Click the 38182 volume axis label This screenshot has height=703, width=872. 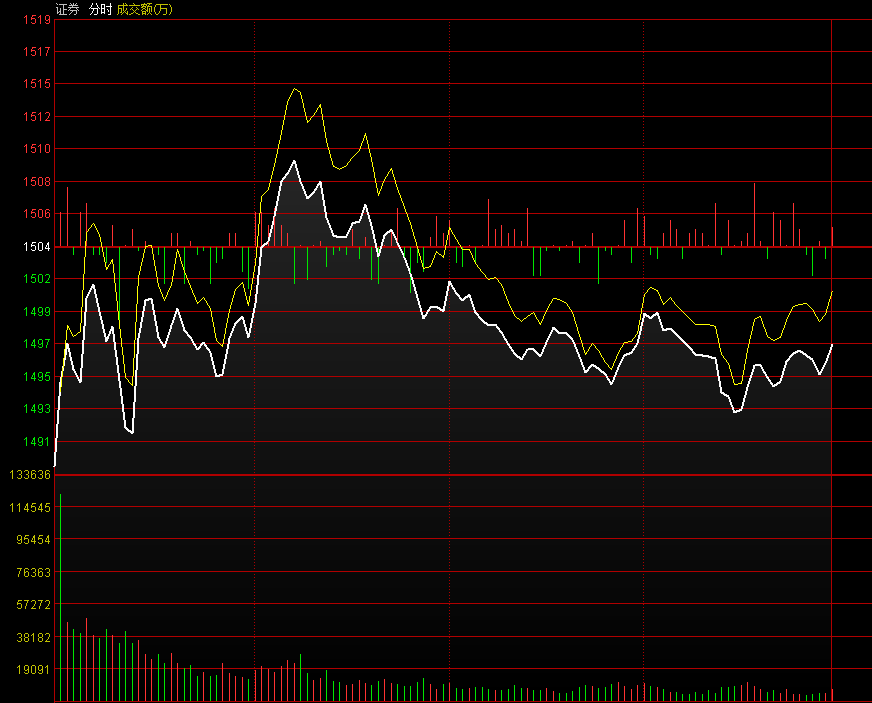[x=33, y=637]
